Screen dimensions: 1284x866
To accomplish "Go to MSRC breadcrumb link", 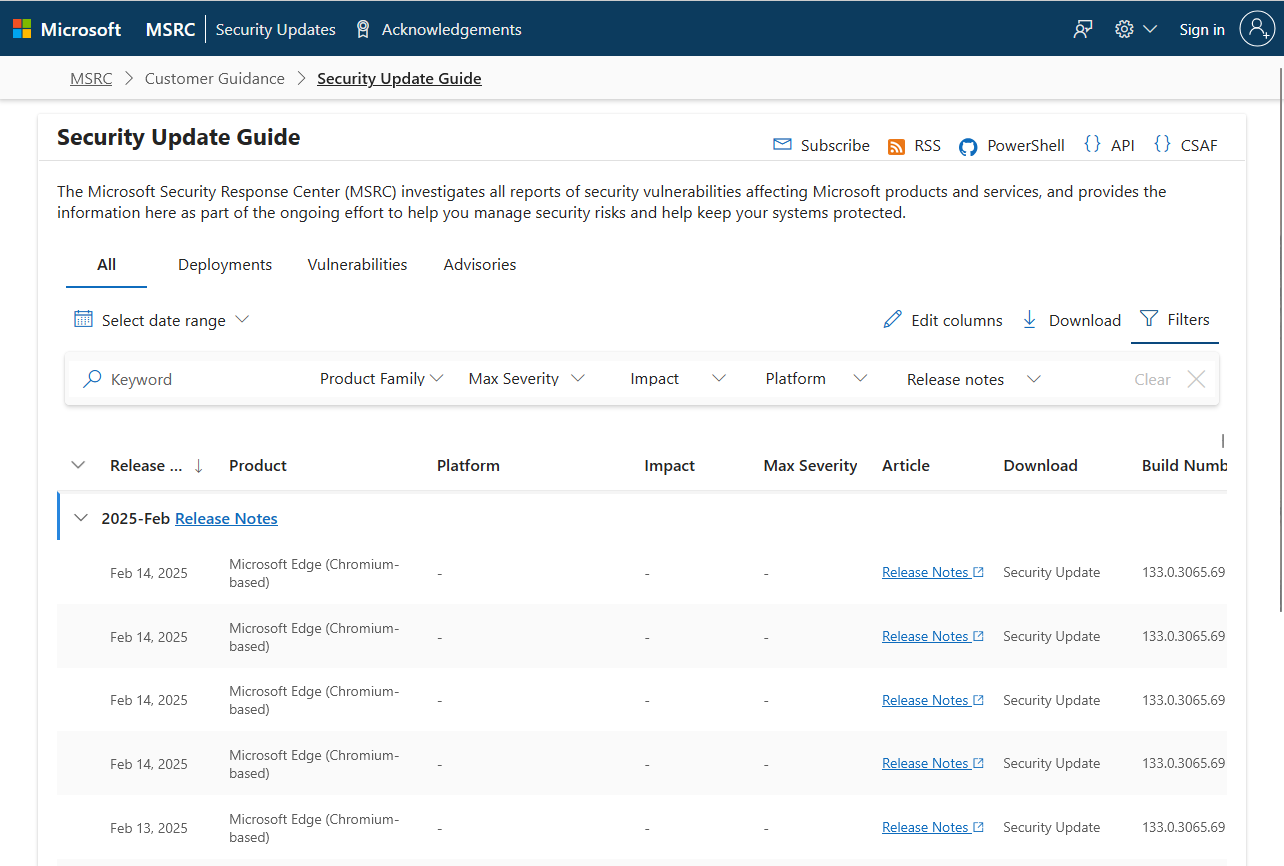I will tap(91, 78).
